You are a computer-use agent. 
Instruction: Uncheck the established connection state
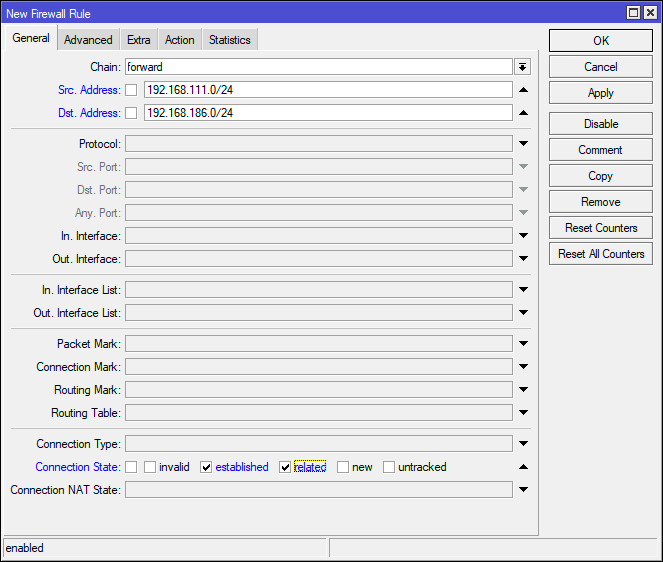click(207, 467)
